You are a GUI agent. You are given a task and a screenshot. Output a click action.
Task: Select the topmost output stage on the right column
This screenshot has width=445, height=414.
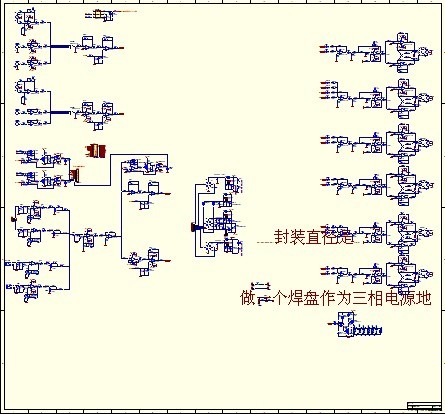pos(409,52)
